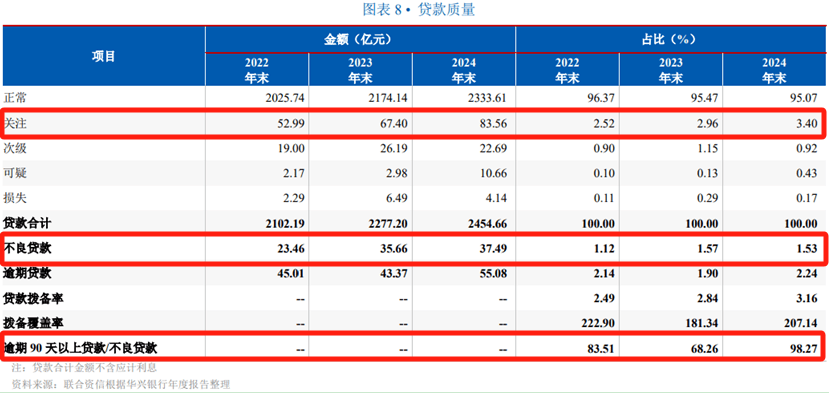
Task: Click the 次级 row label
Action: pyautogui.click(x=15, y=149)
